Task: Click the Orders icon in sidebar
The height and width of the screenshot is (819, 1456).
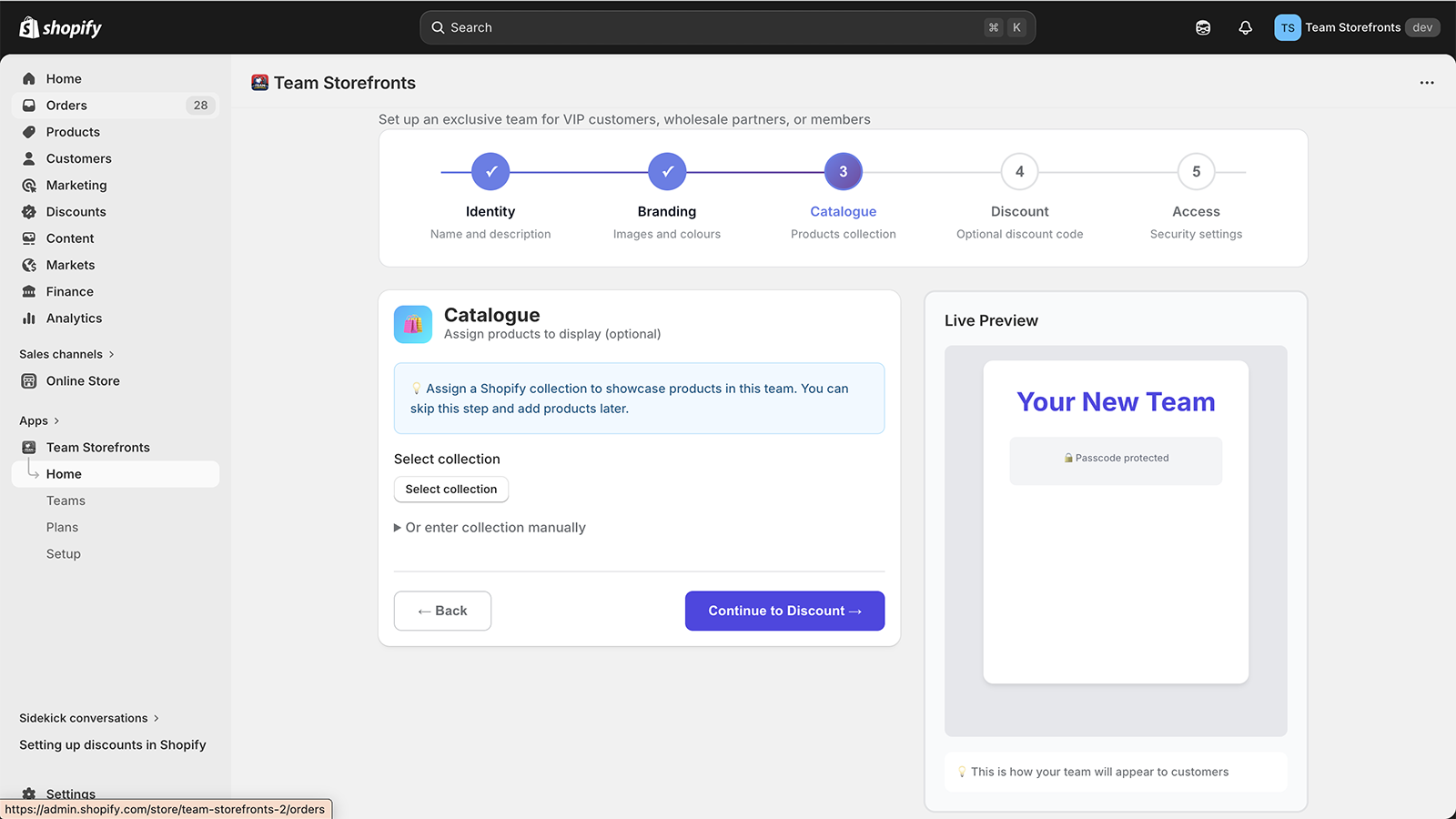Action: click(29, 106)
